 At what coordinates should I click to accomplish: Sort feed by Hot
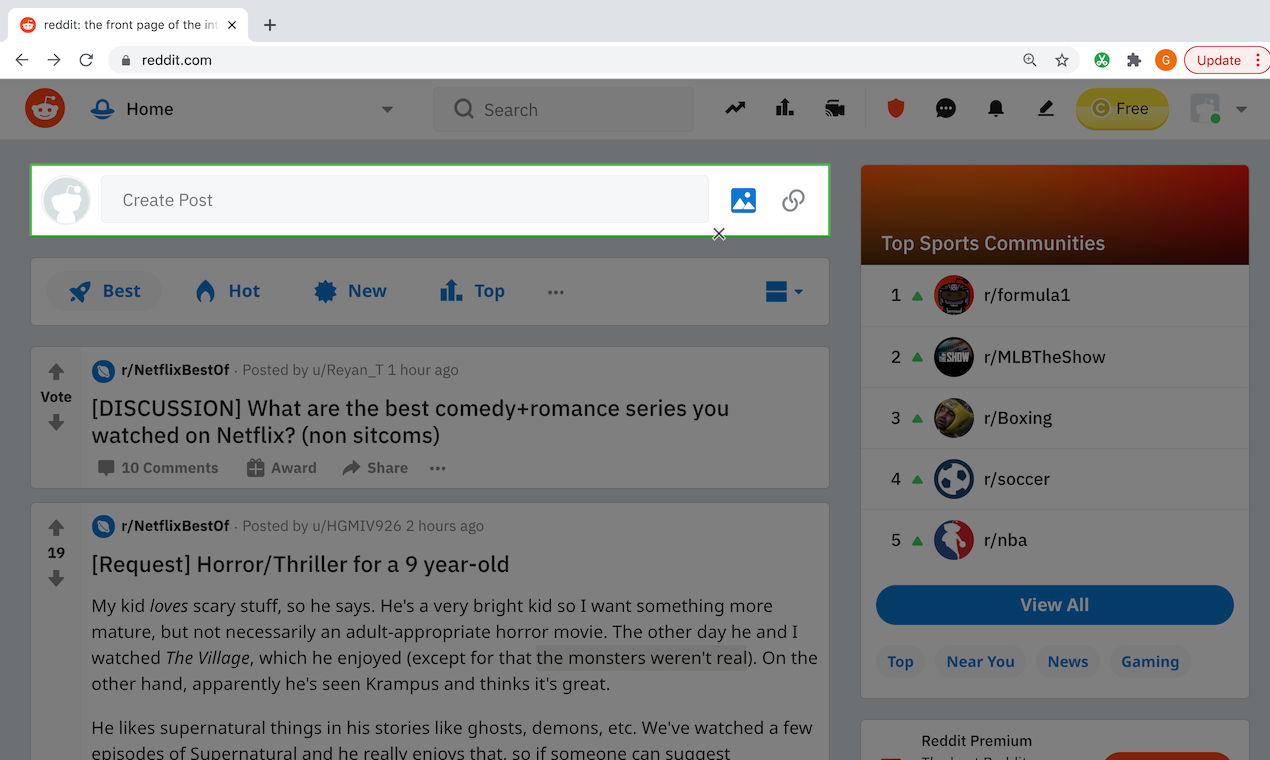[x=227, y=291]
